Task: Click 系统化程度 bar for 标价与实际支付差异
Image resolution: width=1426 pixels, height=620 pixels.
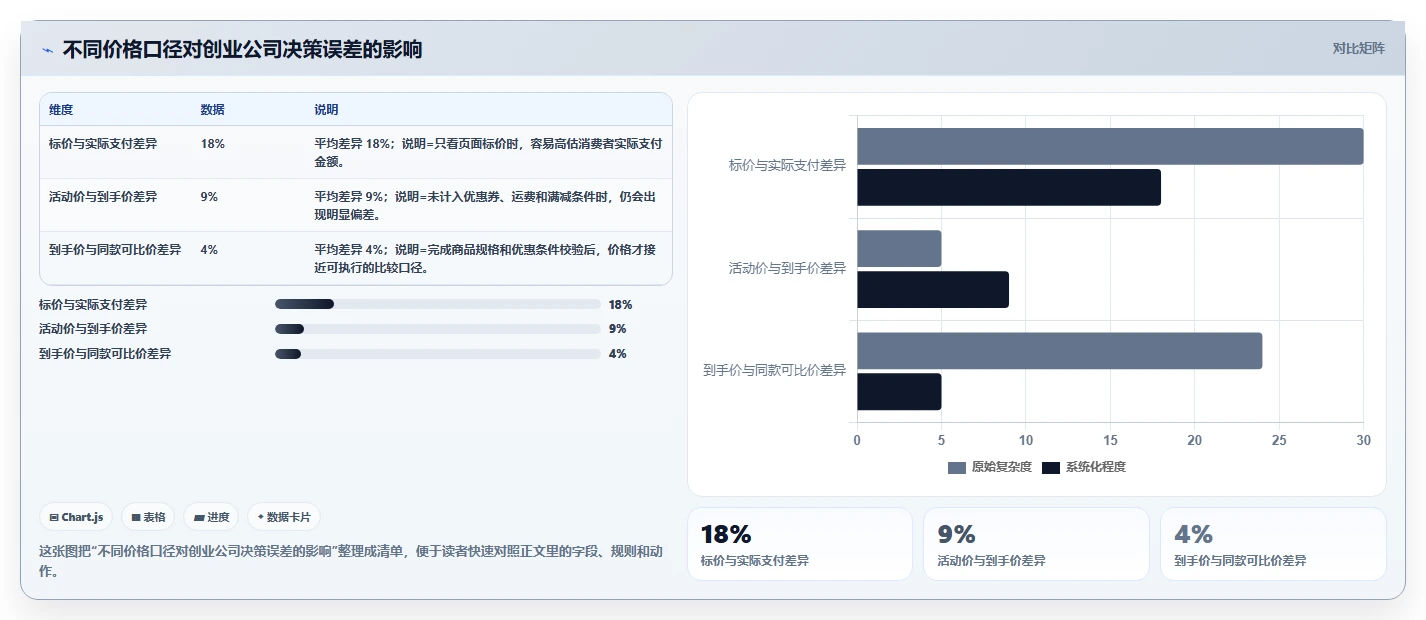Action: coord(1009,187)
